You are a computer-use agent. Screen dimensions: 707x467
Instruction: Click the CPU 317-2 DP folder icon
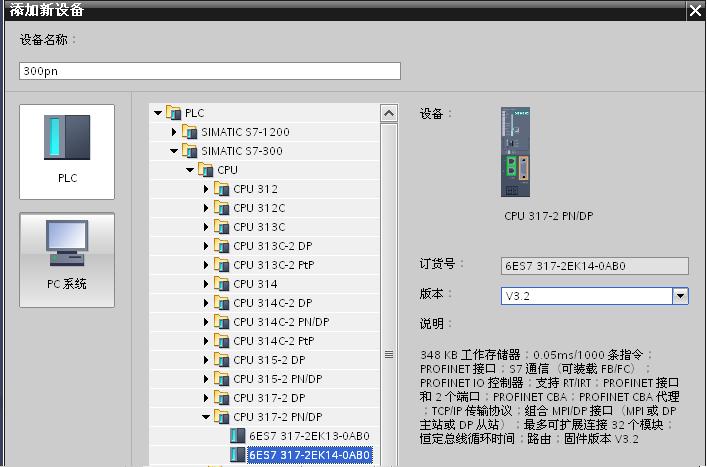coord(222,398)
